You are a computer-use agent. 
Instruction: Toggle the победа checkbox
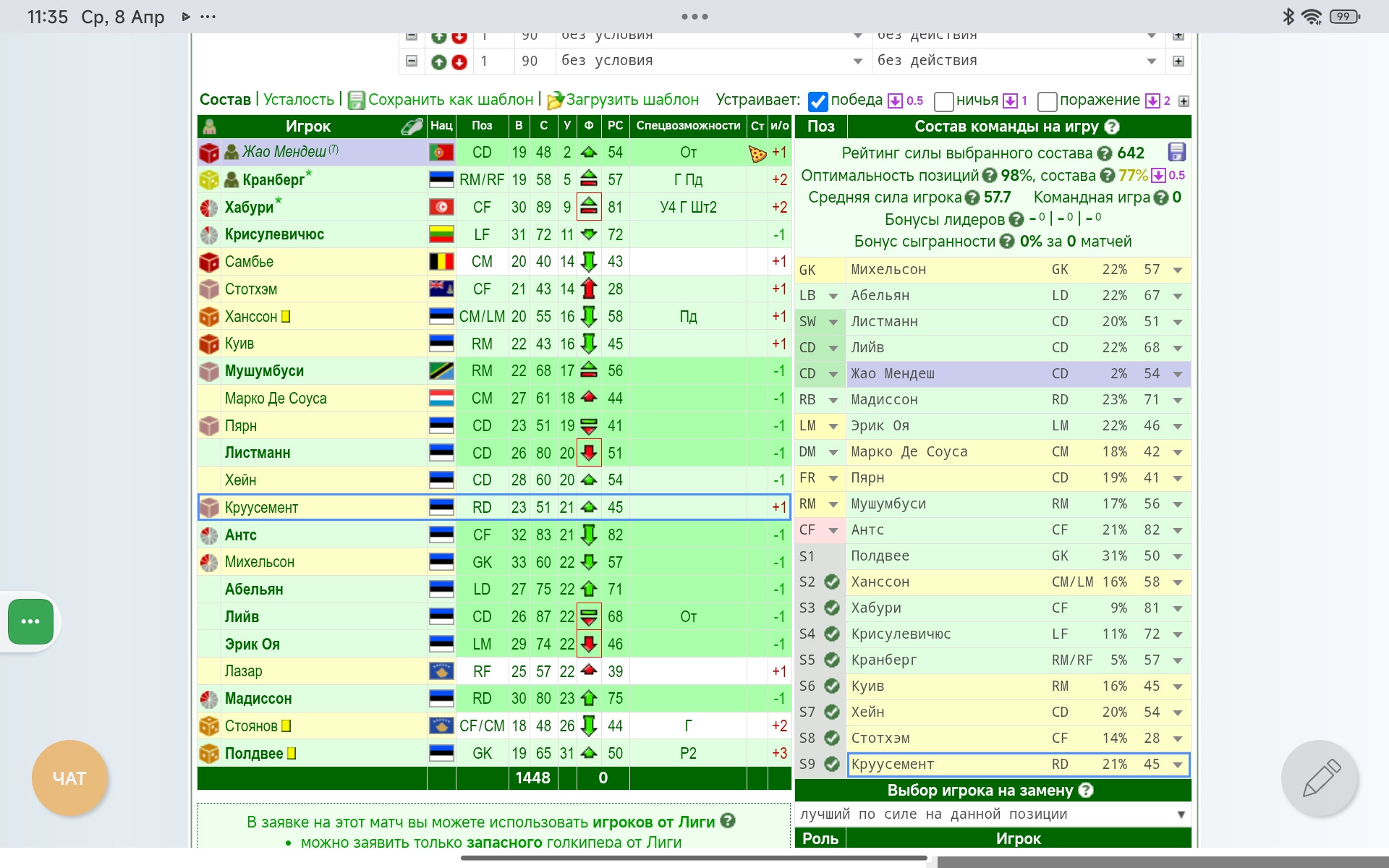coord(817,101)
